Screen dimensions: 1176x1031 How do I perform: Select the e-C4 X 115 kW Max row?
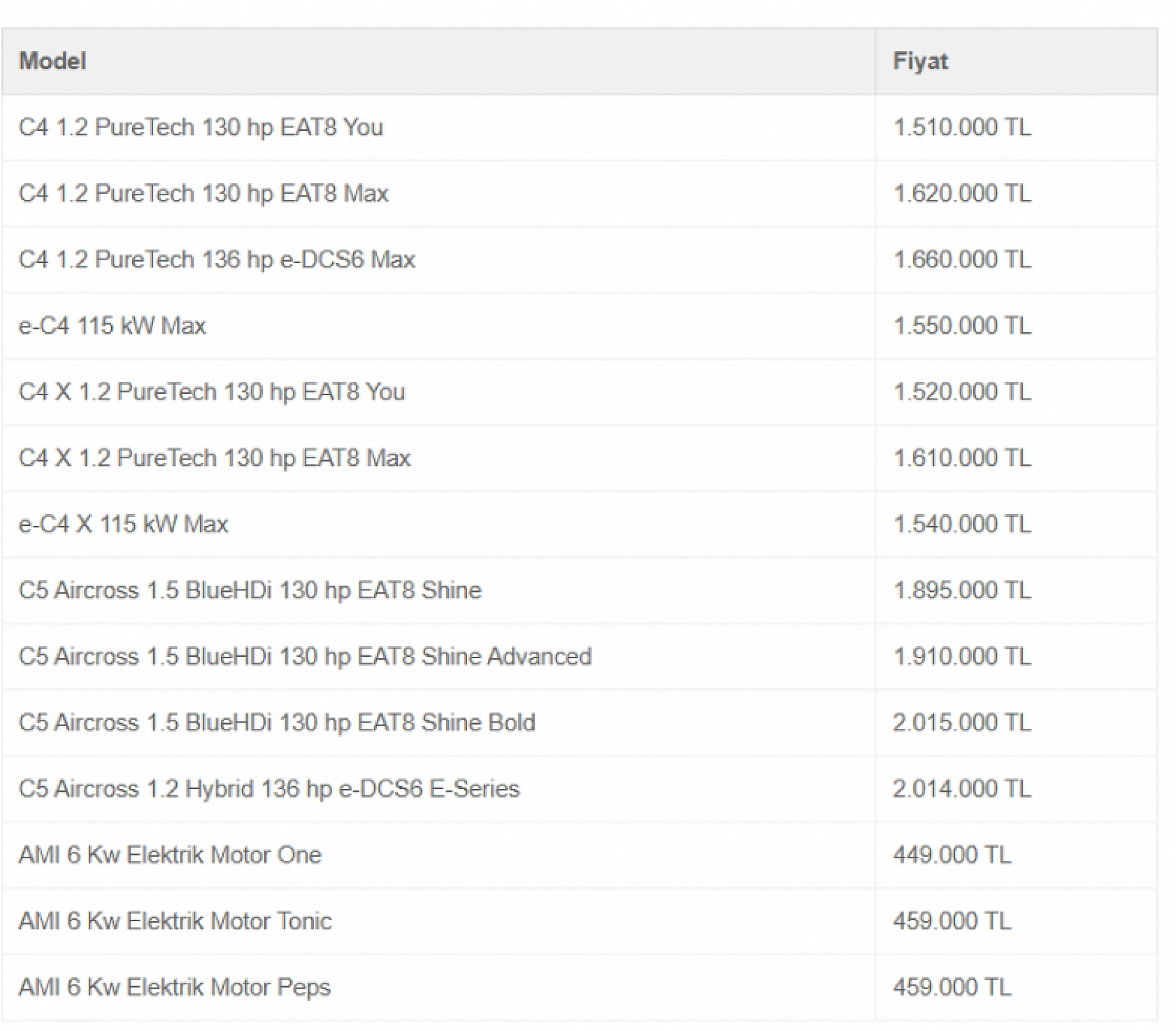pyautogui.click(x=124, y=524)
